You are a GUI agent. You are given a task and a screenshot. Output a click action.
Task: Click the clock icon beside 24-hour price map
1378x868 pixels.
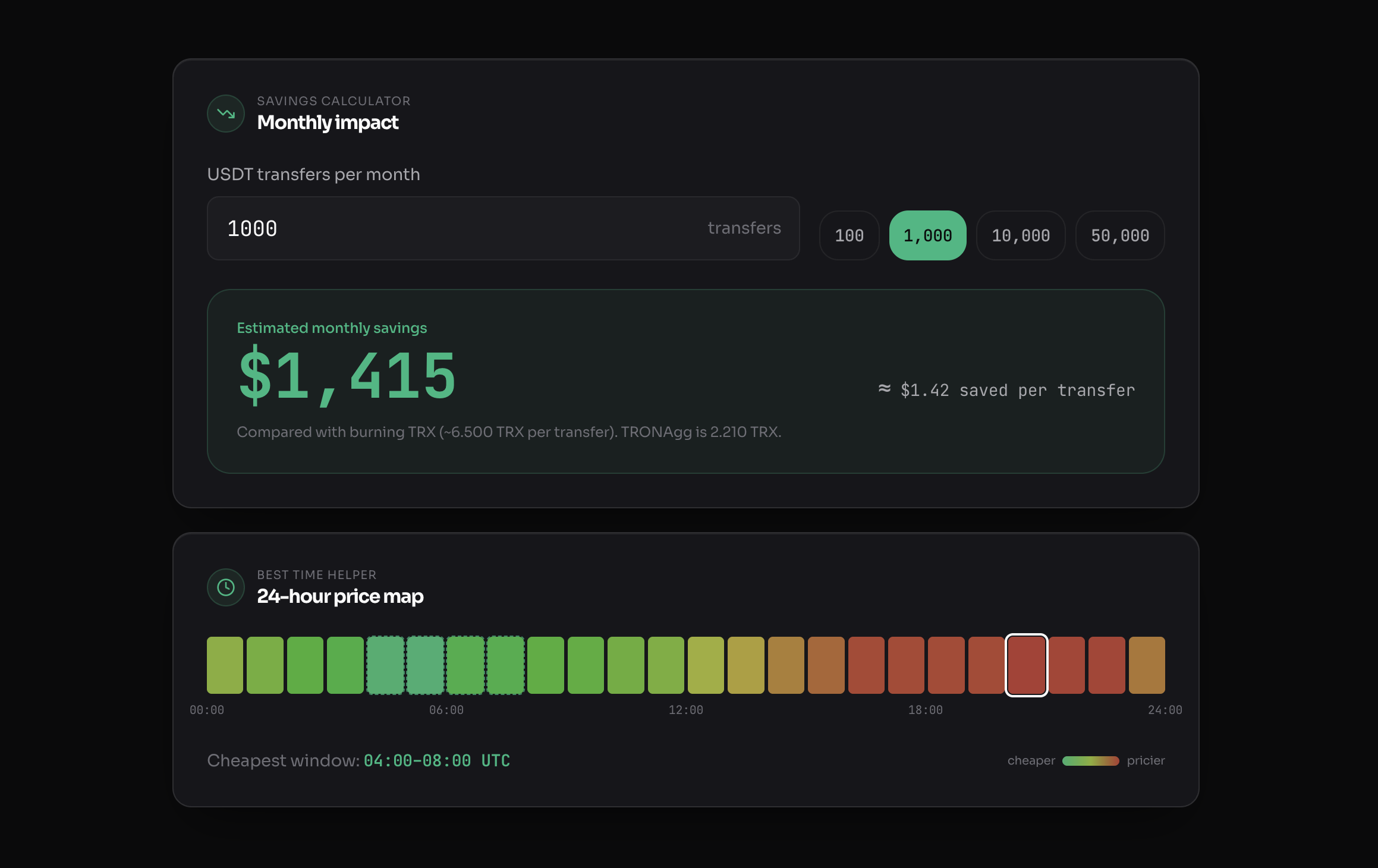click(226, 587)
